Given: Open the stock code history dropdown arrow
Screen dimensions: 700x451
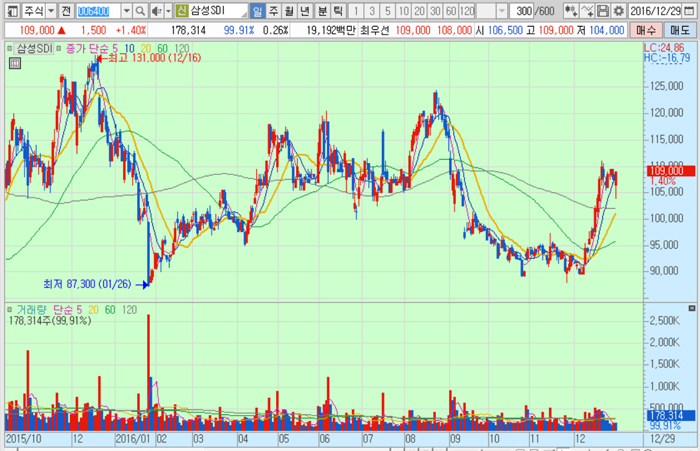Looking at the screenshot, I should pos(124,11).
